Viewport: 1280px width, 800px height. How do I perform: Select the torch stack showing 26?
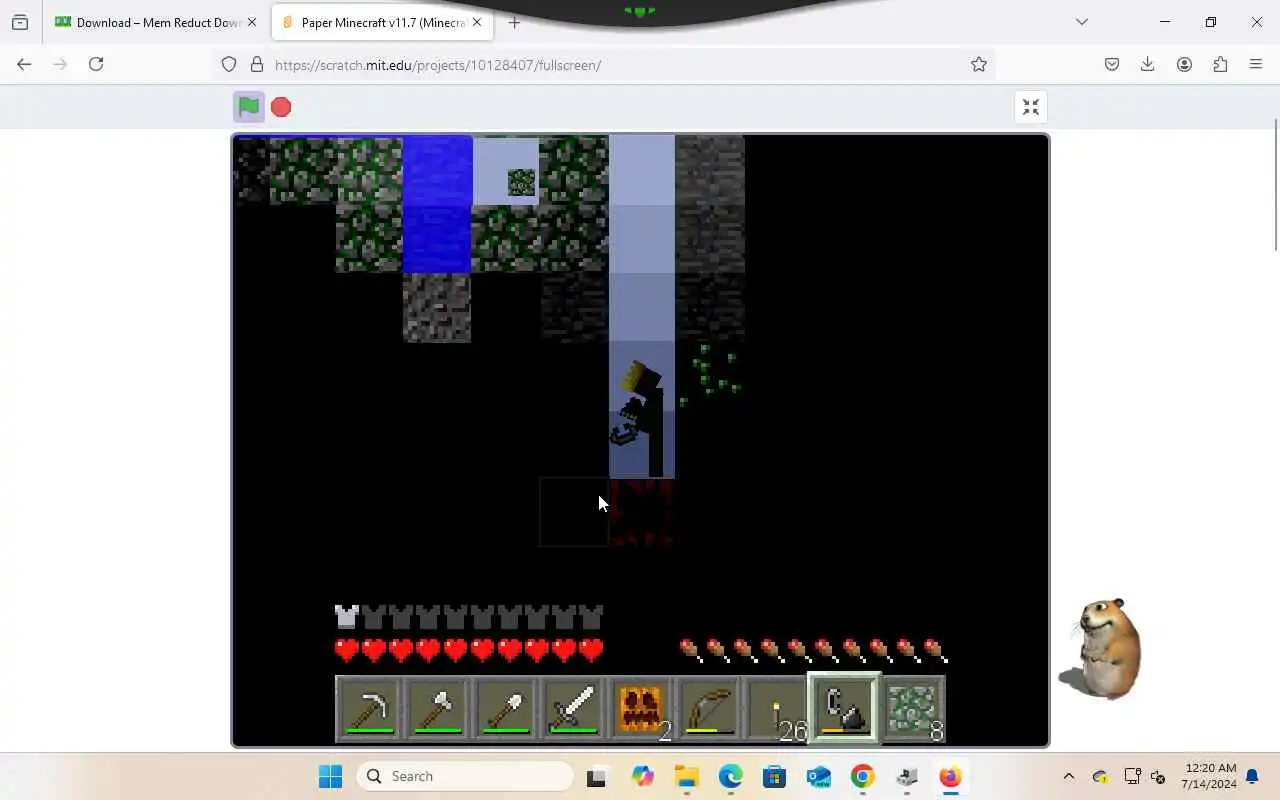click(x=777, y=709)
